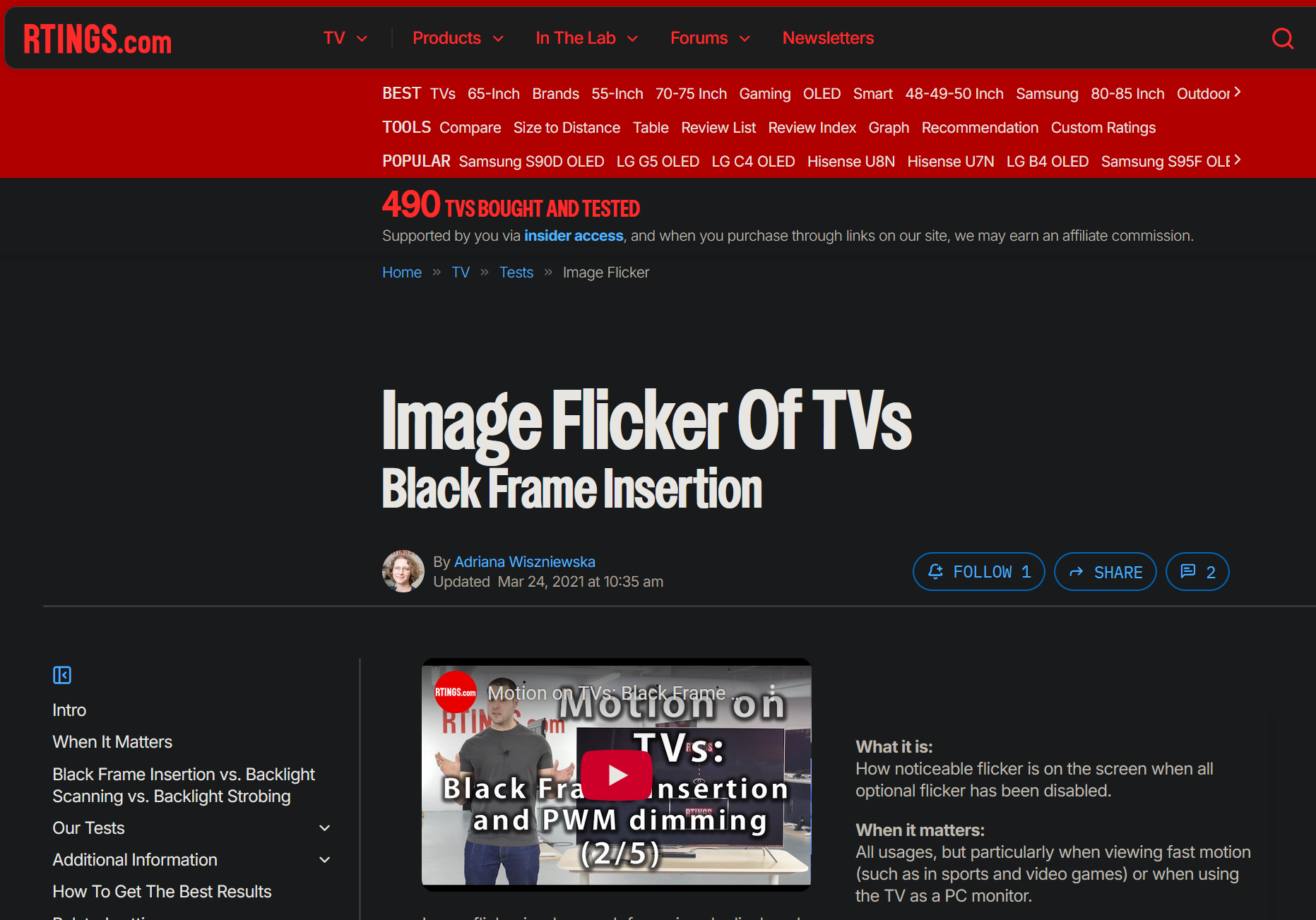Image resolution: width=1316 pixels, height=920 pixels.
Task: Open the site search
Action: pos(1282,38)
